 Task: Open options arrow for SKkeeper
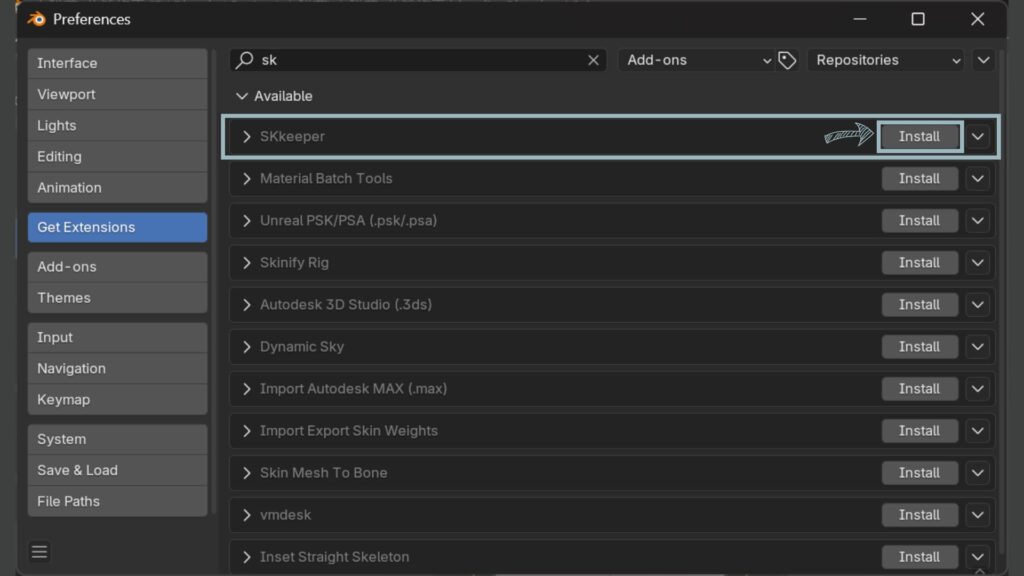(978, 136)
